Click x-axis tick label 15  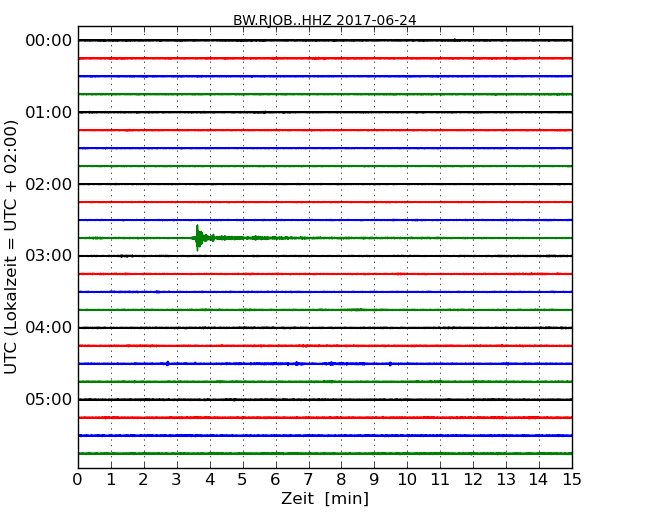[x=572, y=480]
